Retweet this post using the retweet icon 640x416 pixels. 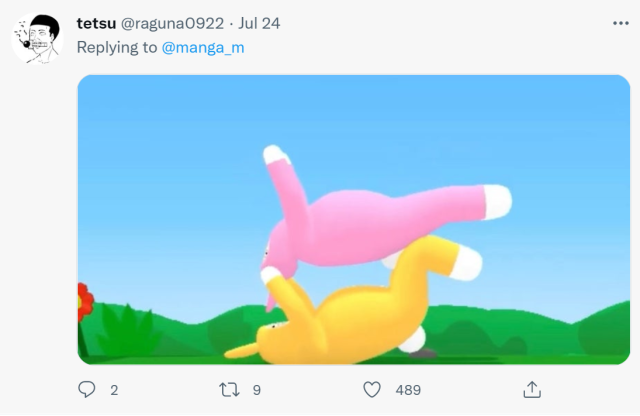pos(229,389)
